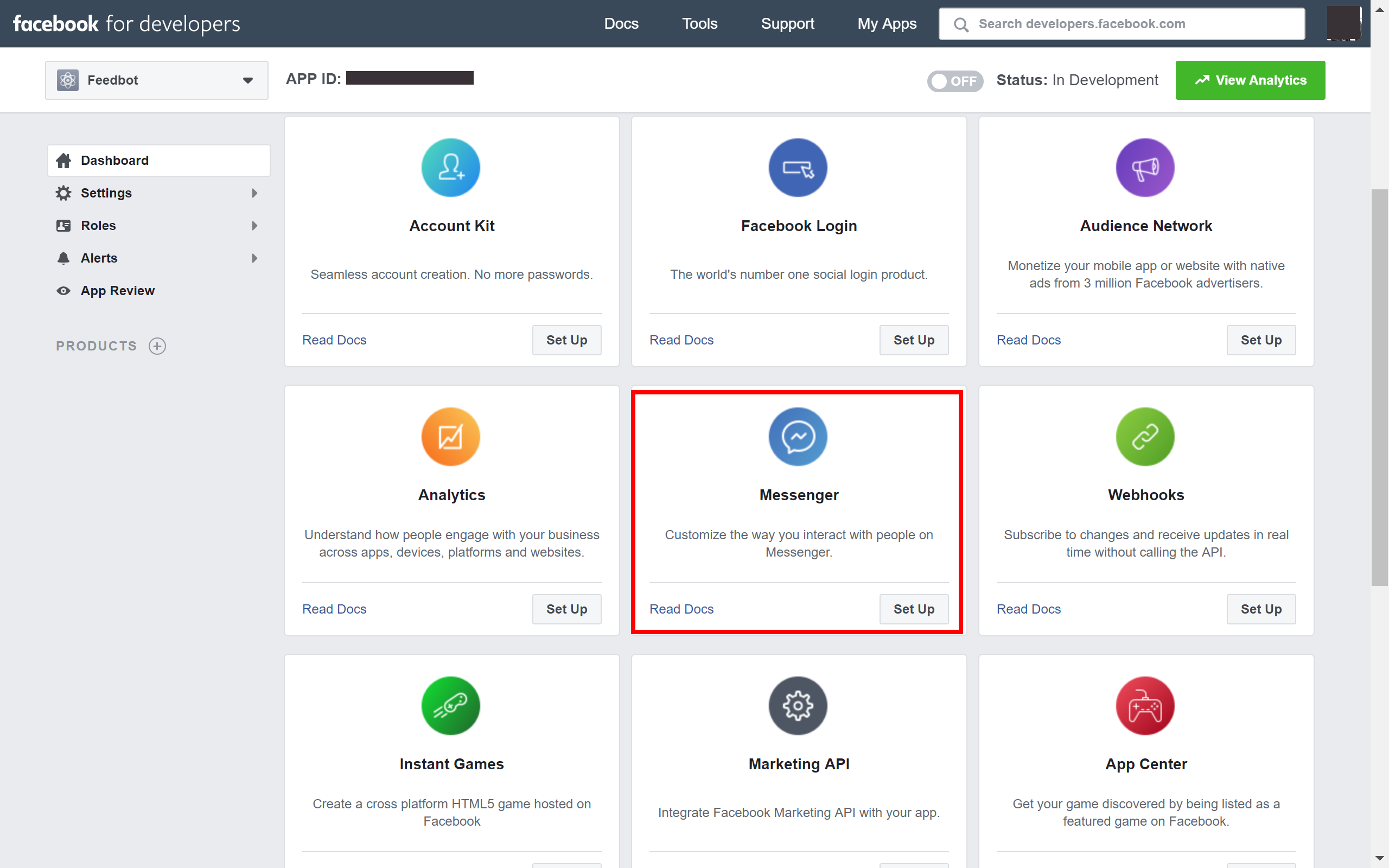Expand the Roles submenu arrow

click(254, 226)
